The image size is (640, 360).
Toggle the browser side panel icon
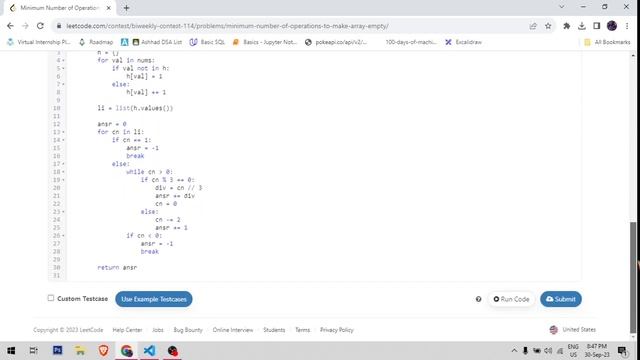(x=597, y=26)
